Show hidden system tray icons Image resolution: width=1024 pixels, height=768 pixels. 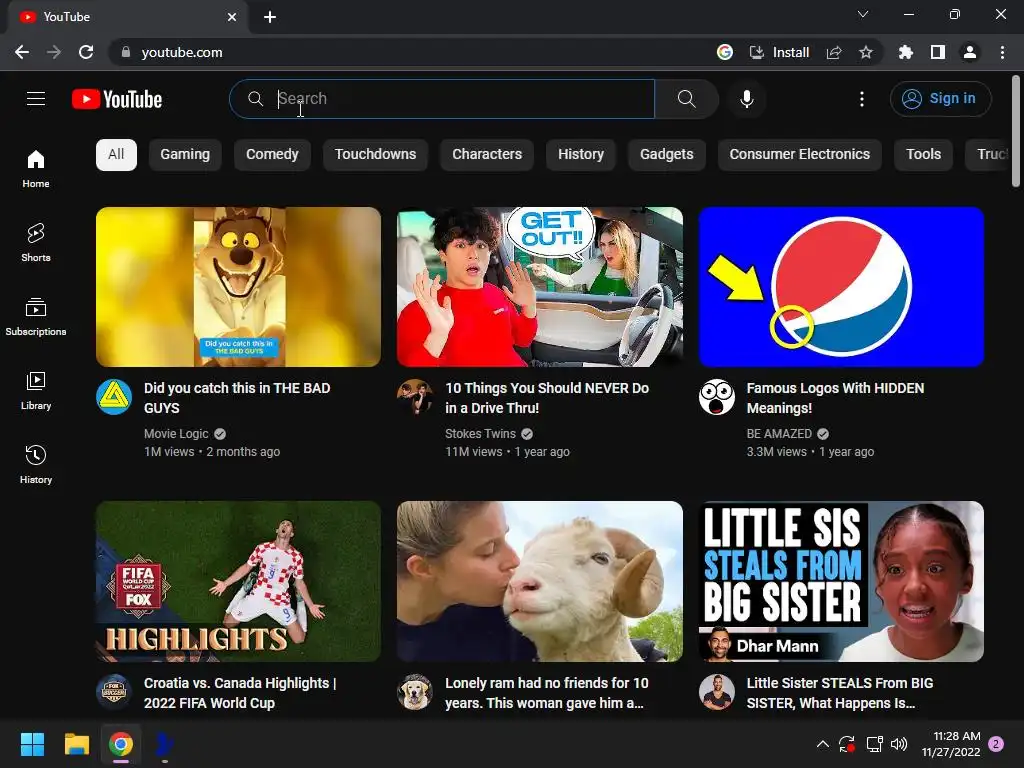(x=823, y=744)
